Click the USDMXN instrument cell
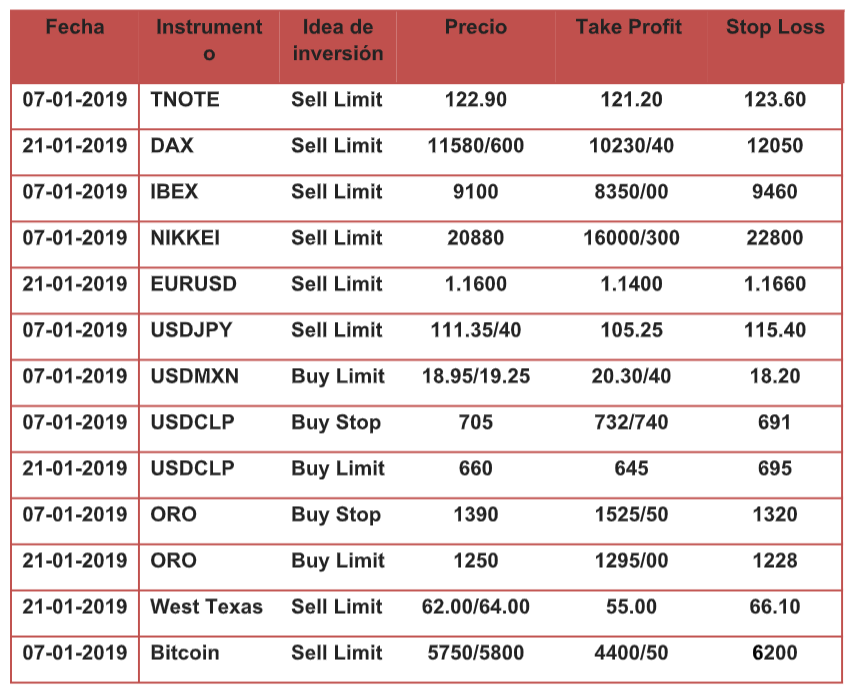 click(194, 376)
